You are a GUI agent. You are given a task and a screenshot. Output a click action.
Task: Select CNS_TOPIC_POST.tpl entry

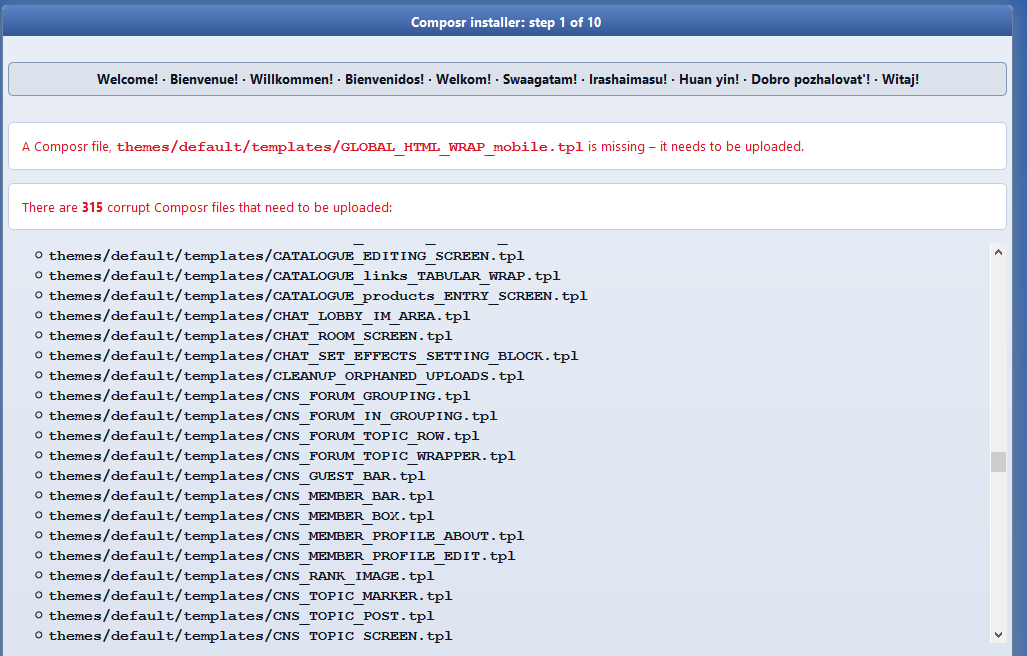[x=241, y=616]
